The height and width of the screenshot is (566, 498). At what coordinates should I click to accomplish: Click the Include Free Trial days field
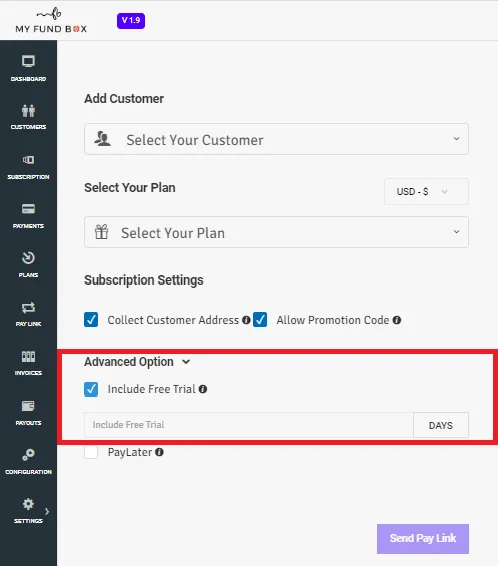[x=249, y=425]
